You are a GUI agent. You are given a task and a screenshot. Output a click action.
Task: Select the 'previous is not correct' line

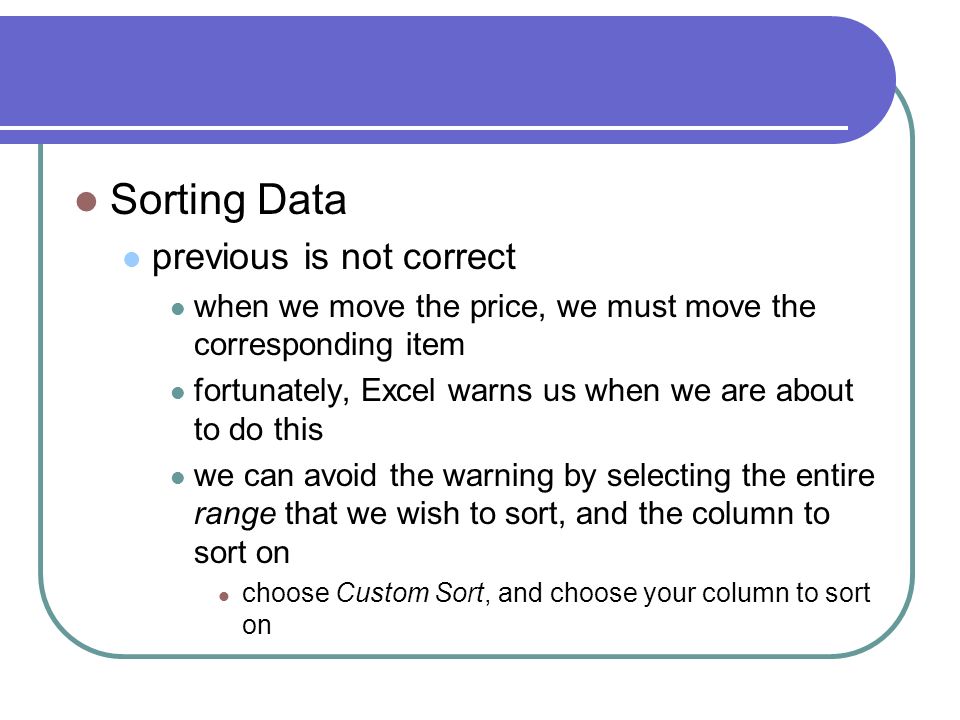[x=334, y=257]
